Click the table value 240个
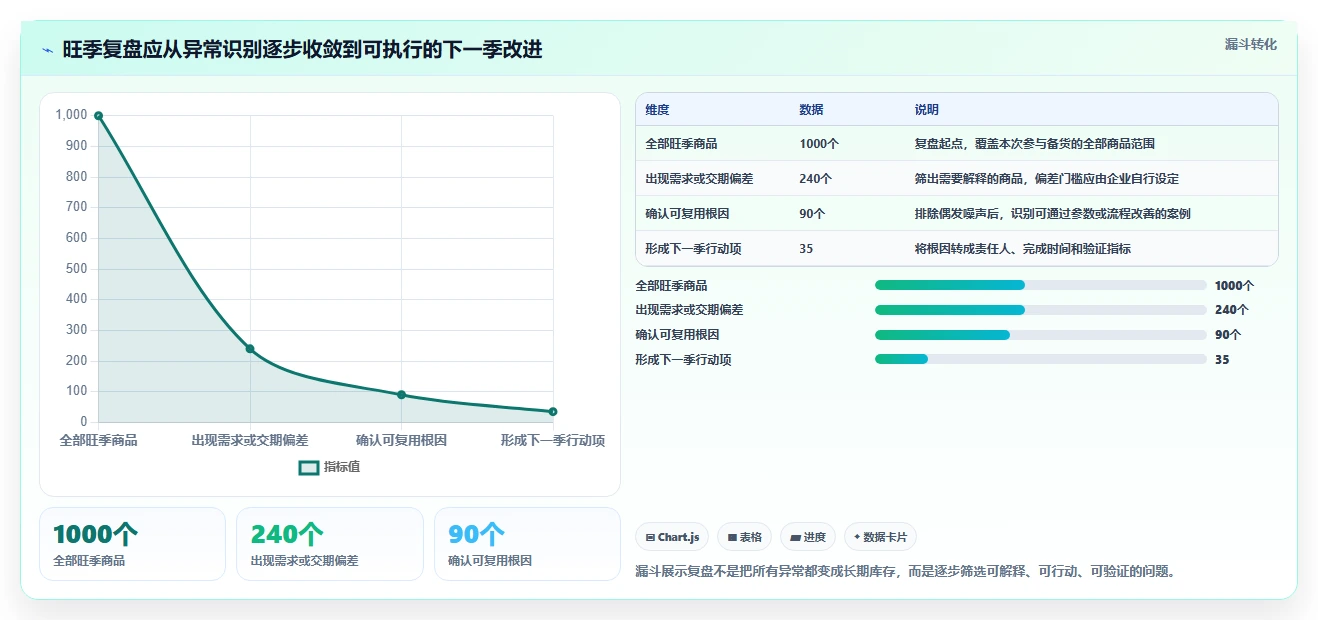 816,179
